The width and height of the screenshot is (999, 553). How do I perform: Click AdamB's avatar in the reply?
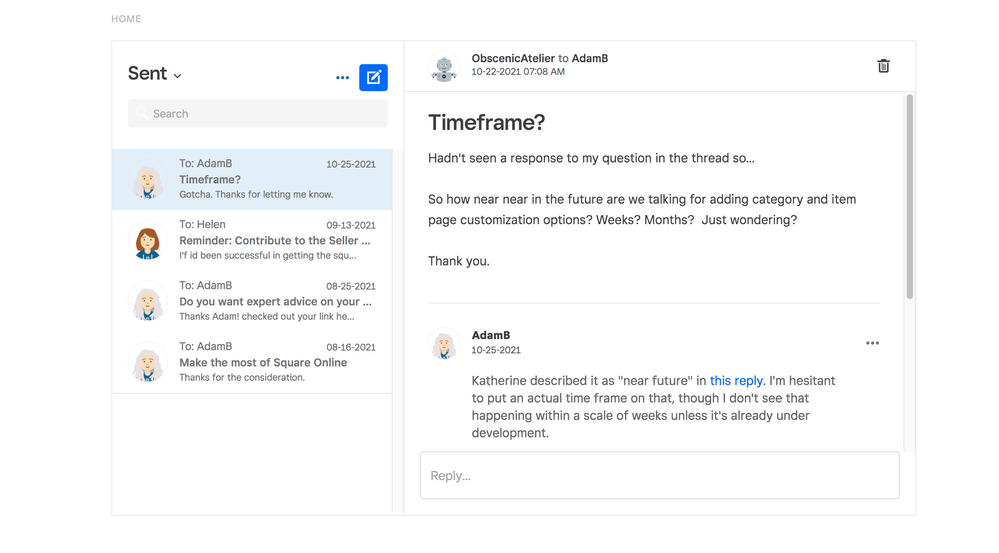pyautogui.click(x=444, y=344)
